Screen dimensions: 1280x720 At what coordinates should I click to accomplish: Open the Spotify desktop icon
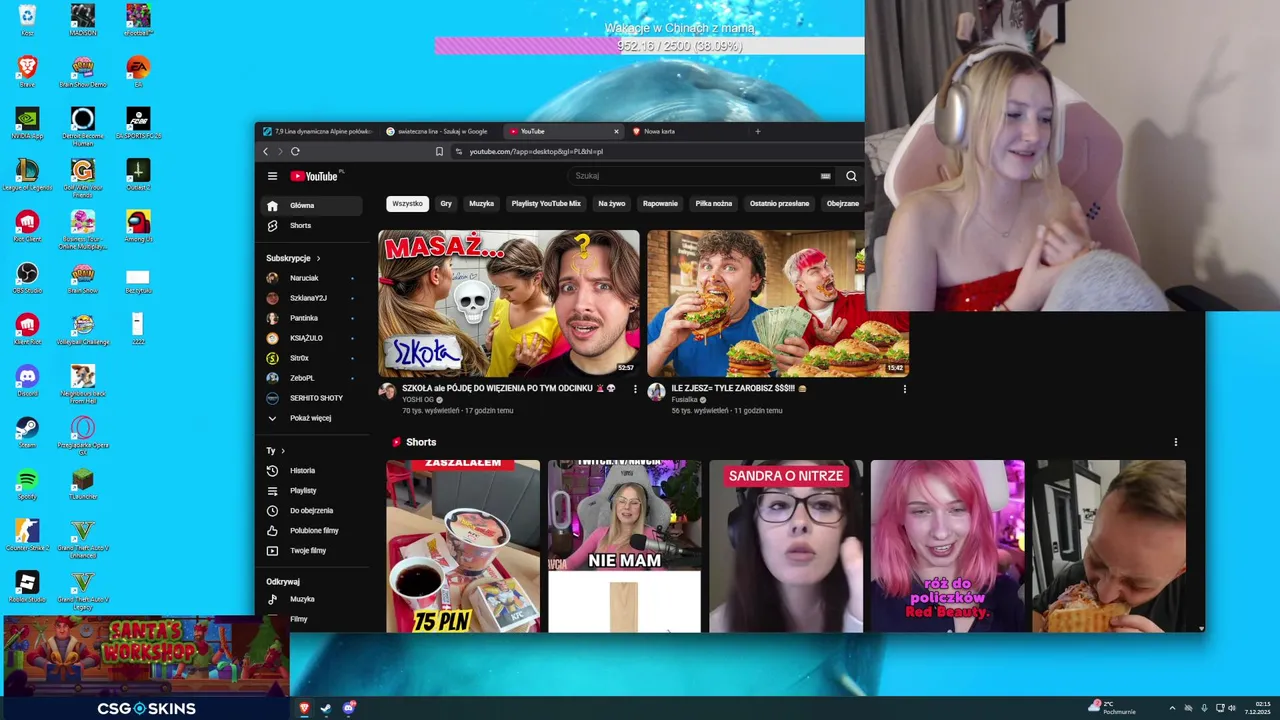(x=27, y=485)
